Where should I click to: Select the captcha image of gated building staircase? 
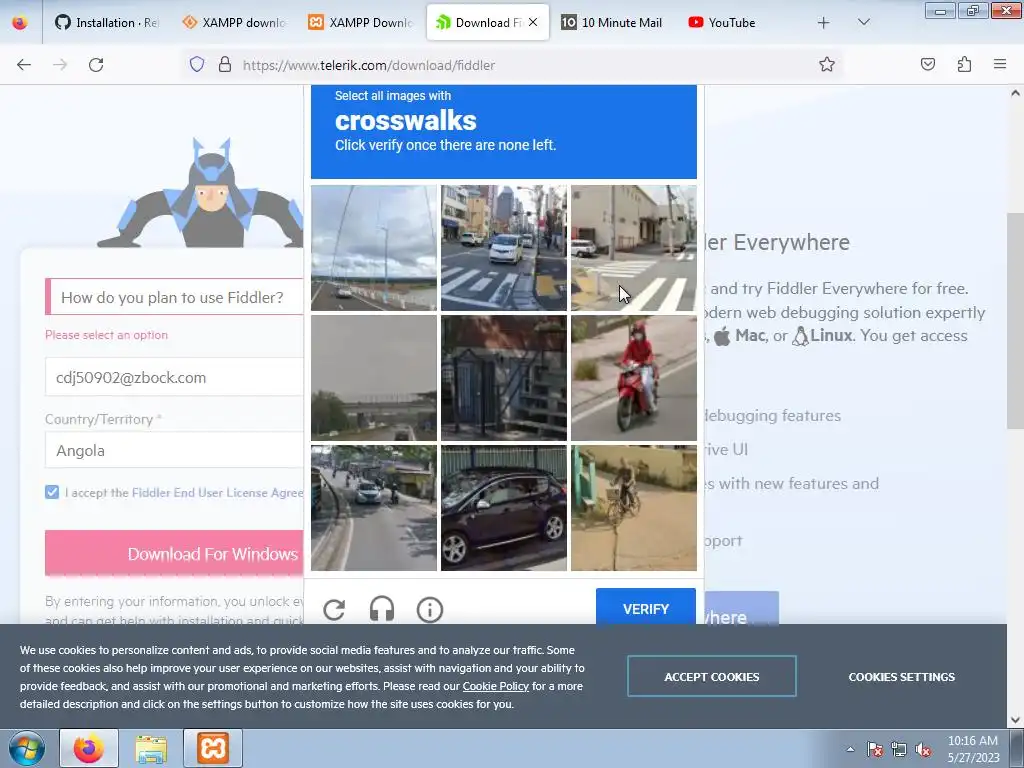point(504,378)
